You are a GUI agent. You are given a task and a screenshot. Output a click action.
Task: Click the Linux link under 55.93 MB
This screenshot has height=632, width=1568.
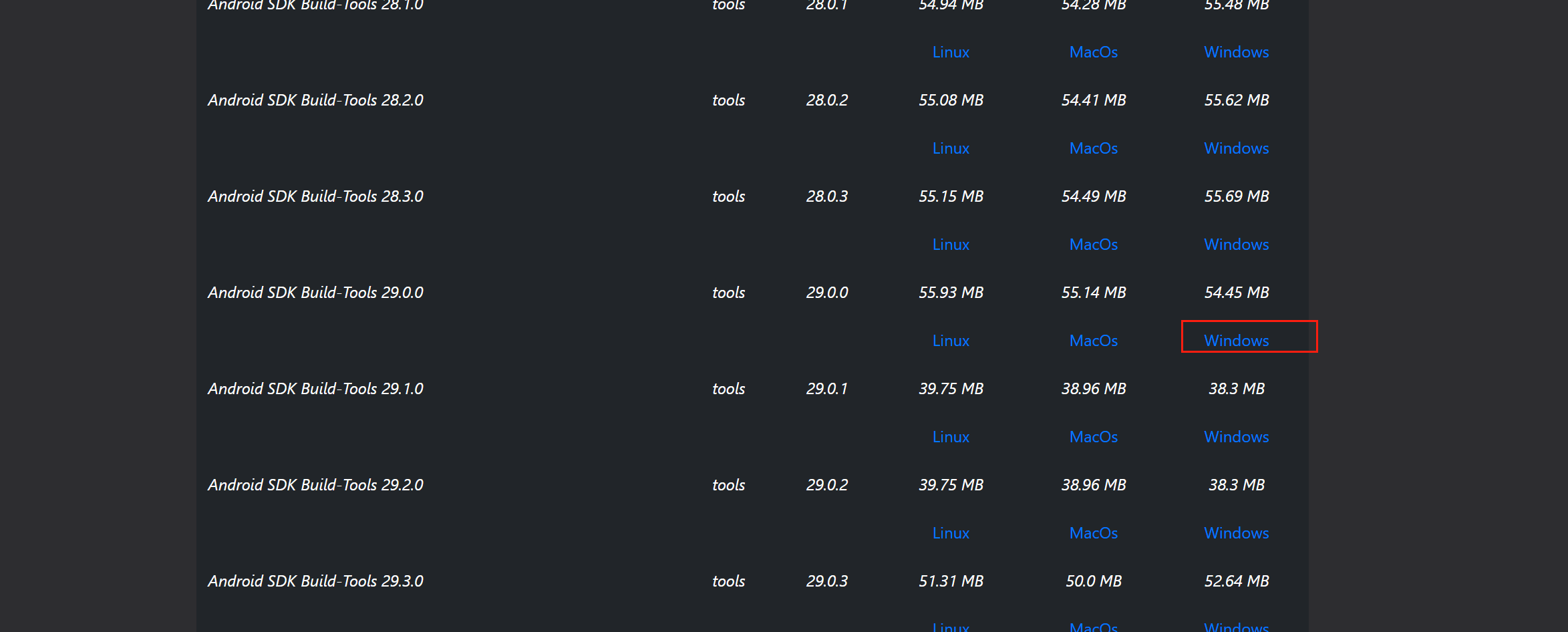coord(951,341)
